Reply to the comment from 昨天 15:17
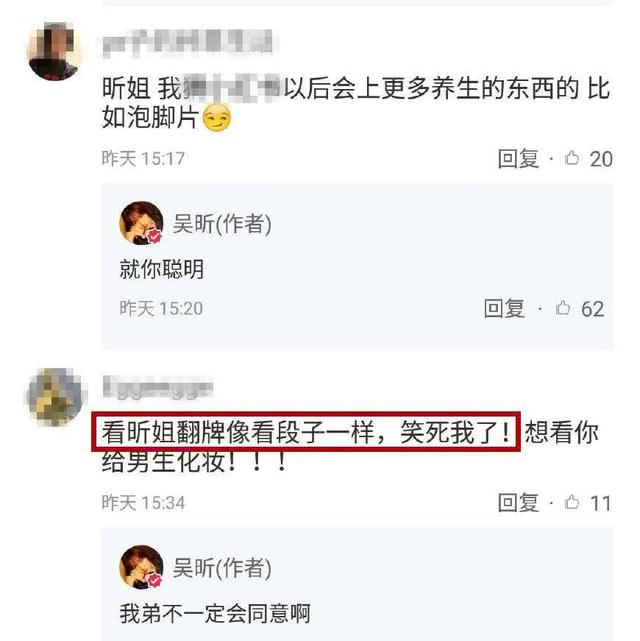The height and width of the screenshot is (641, 640). tap(518, 158)
